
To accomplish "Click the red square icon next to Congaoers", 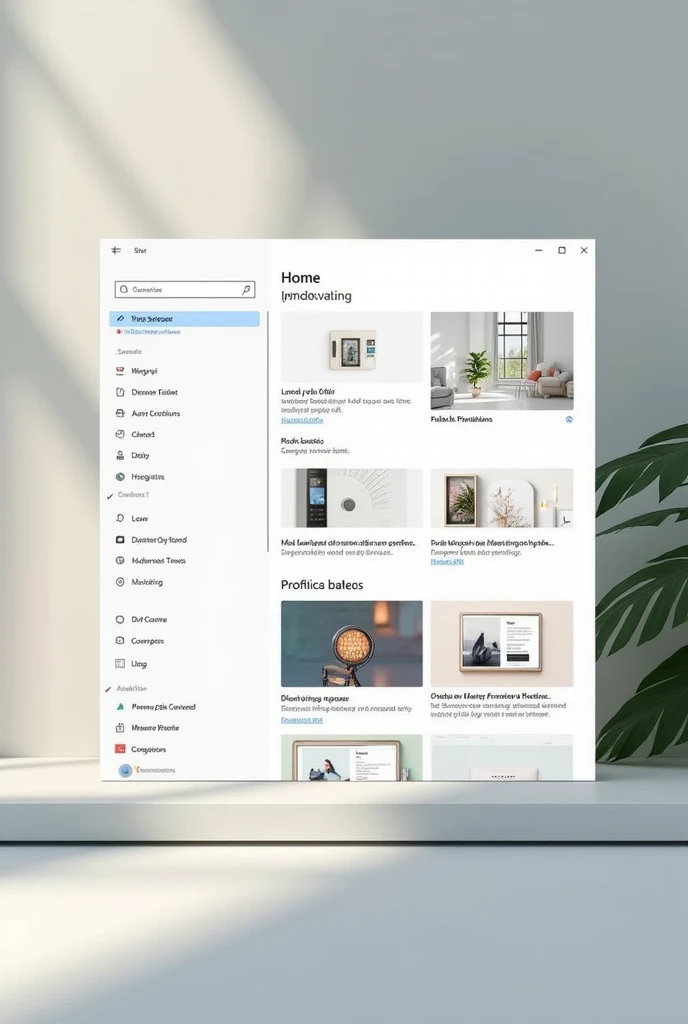I will click(x=120, y=749).
